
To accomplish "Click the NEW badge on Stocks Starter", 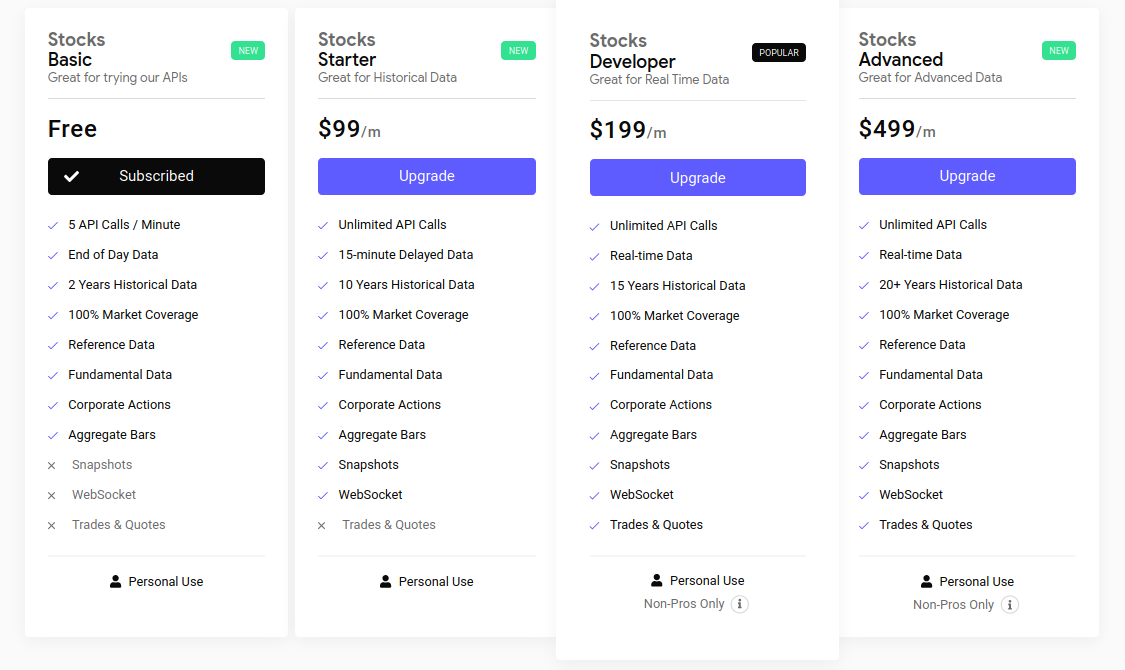I will pyautogui.click(x=518, y=51).
